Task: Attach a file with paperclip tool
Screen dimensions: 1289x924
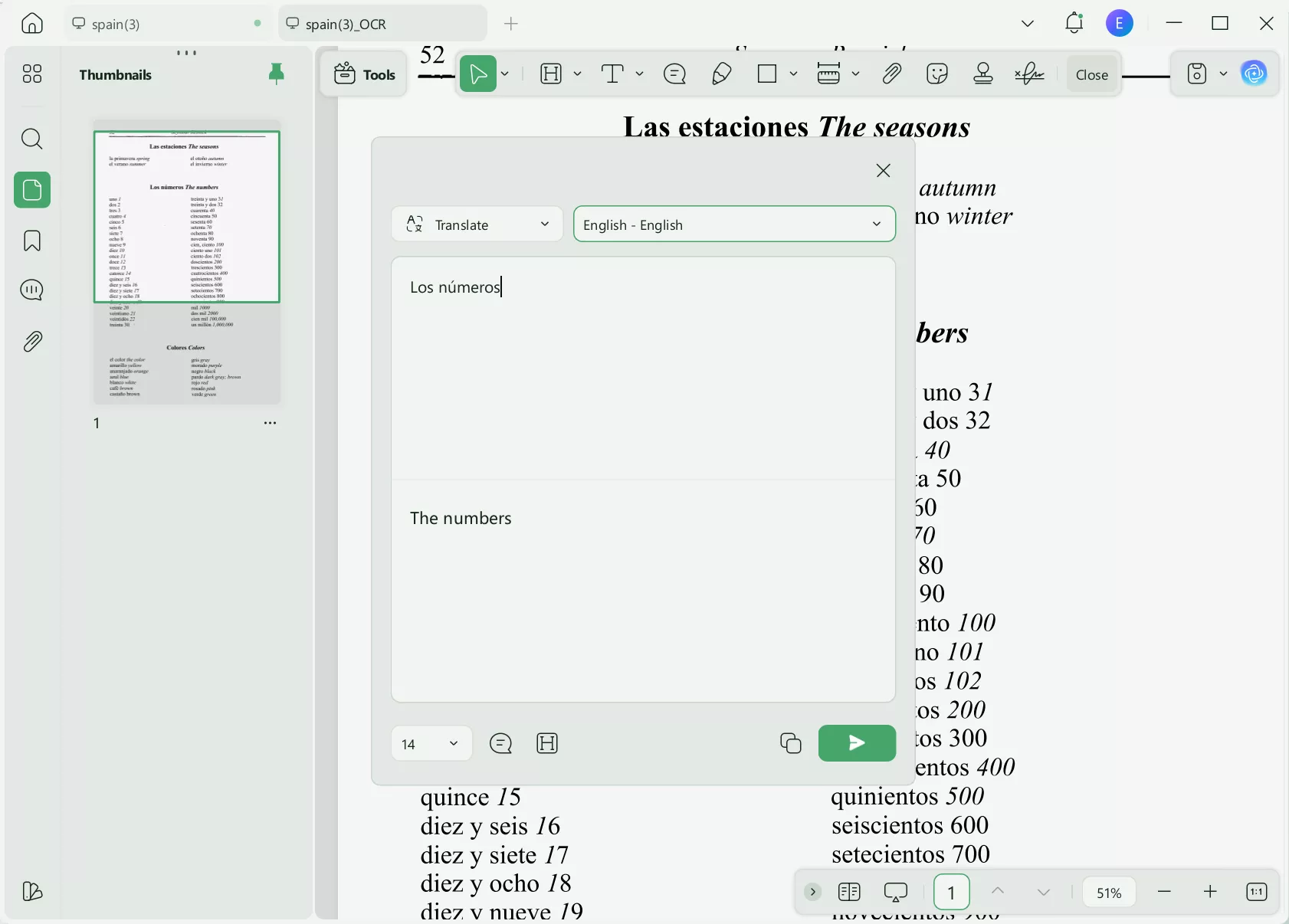Action: click(891, 74)
